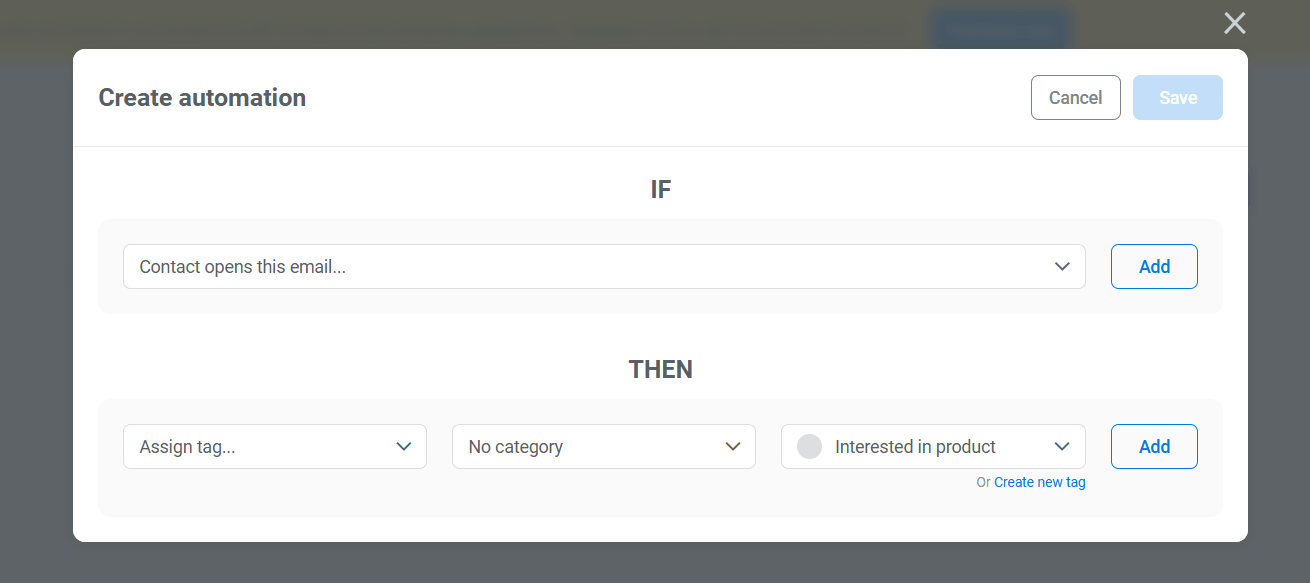Expand the No category dropdown

[x=603, y=446]
